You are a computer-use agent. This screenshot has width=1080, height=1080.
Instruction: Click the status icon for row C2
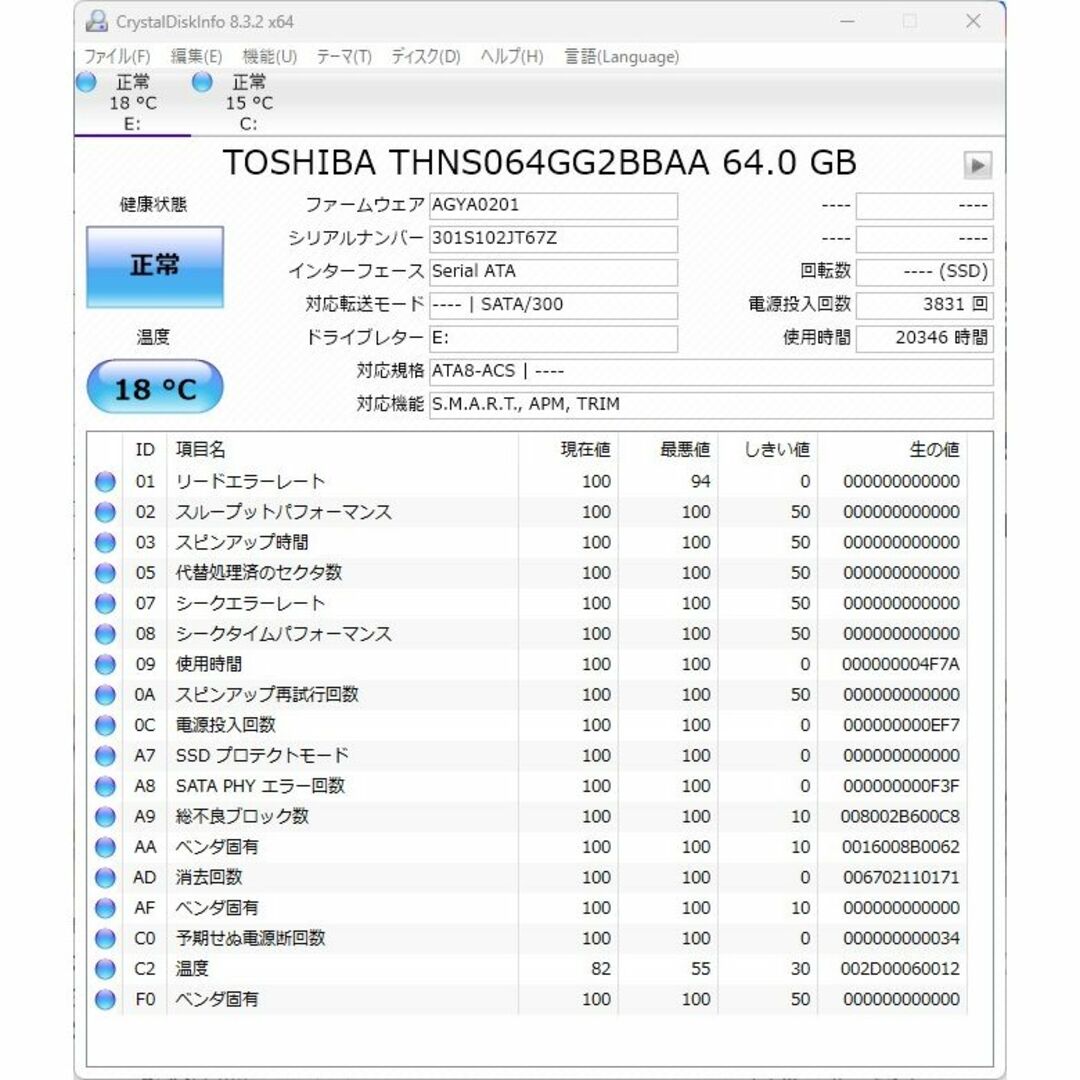pyautogui.click(x=105, y=969)
